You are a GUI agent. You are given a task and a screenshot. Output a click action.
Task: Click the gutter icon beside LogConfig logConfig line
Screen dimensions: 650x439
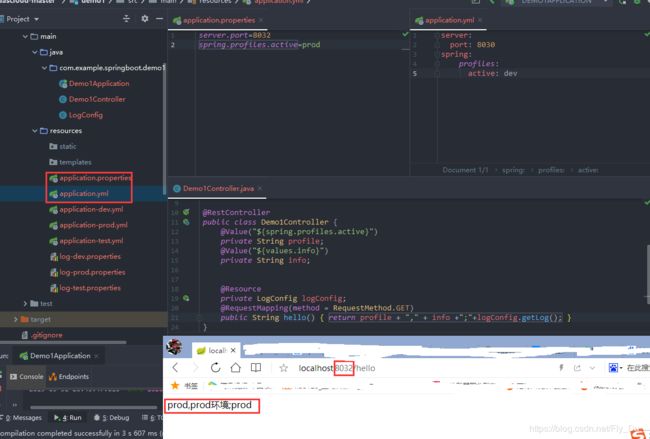tap(186, 298)
